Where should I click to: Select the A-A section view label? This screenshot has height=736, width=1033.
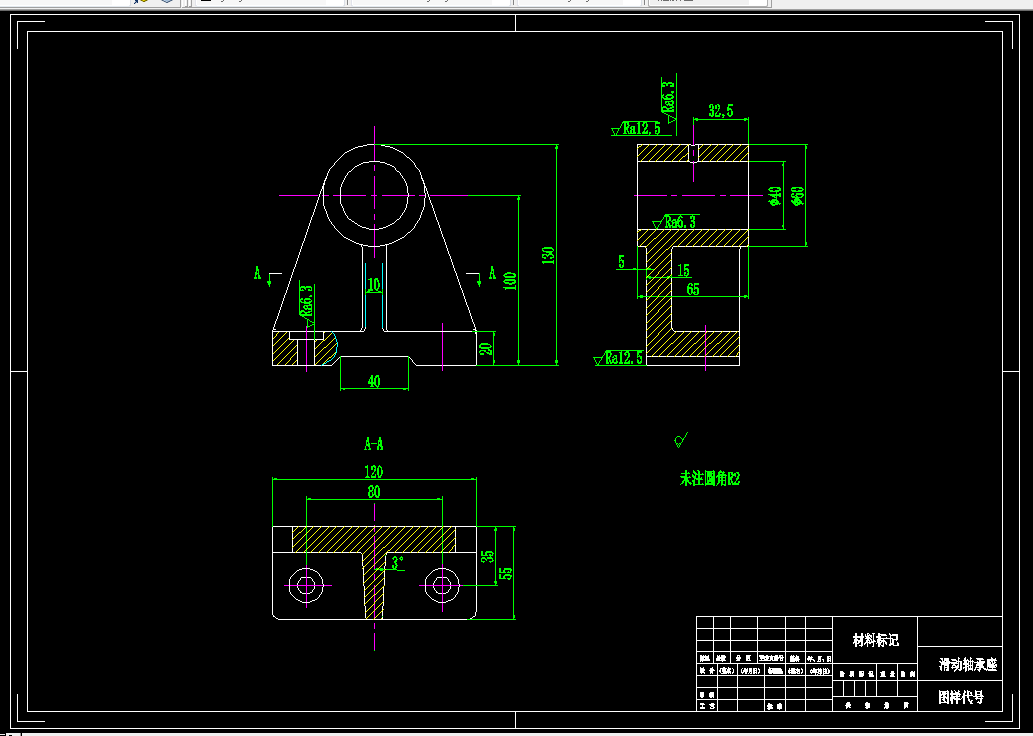(374, 444)
